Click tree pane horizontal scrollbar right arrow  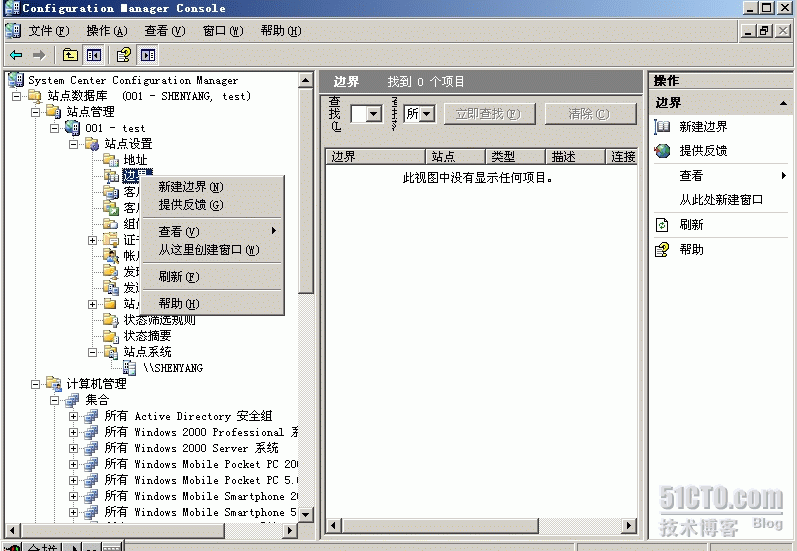tap(290, 531)
